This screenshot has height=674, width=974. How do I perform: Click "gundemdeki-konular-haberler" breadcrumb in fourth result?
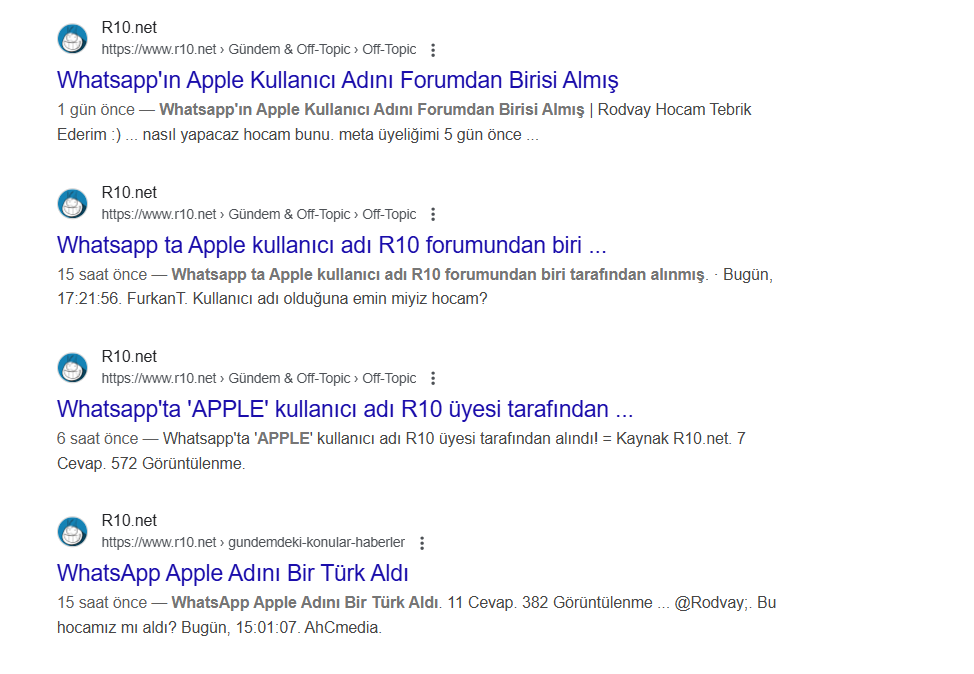(x=316, y=542)
